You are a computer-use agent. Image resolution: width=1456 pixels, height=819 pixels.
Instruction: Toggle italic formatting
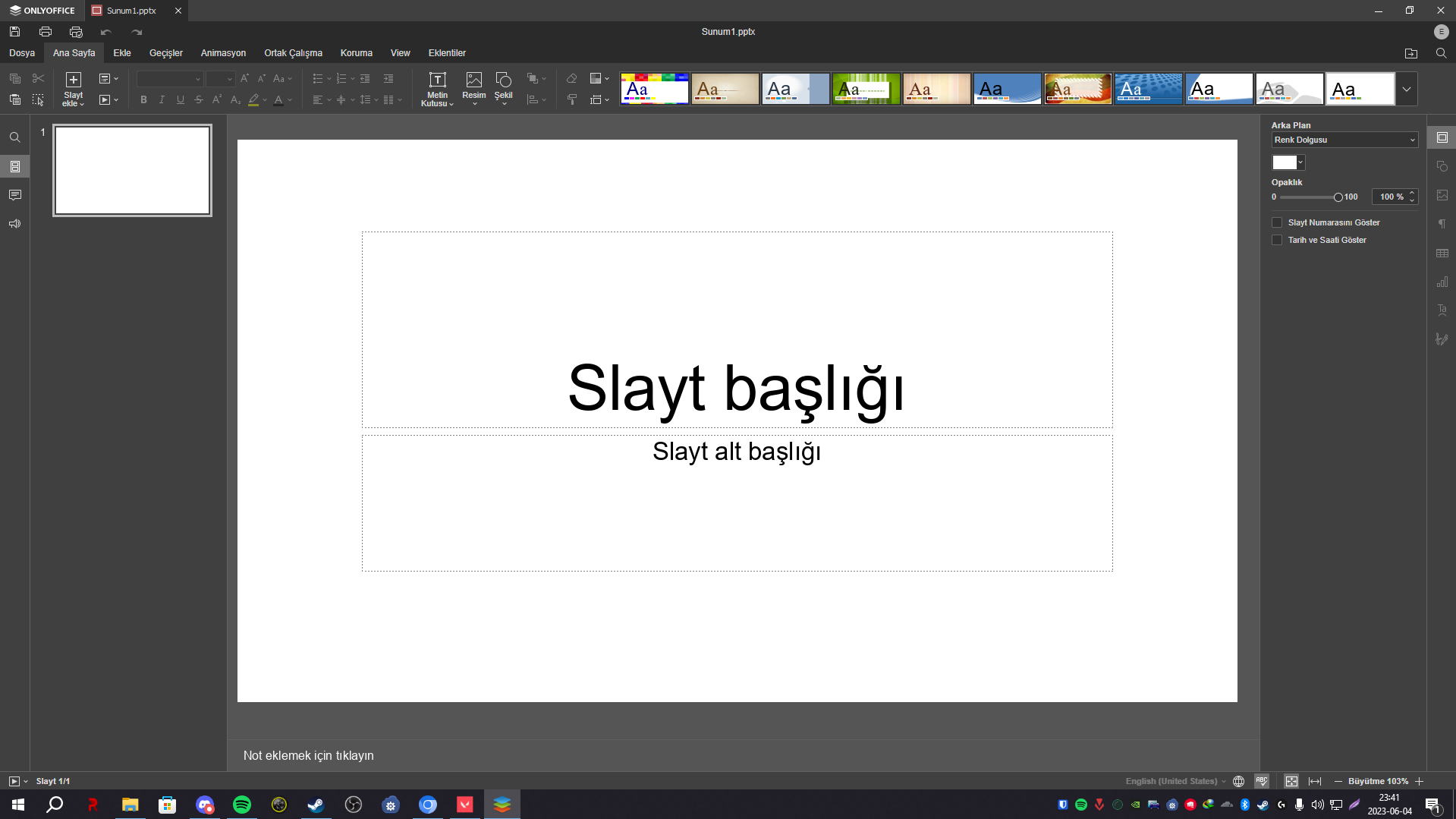click(162, 99)
